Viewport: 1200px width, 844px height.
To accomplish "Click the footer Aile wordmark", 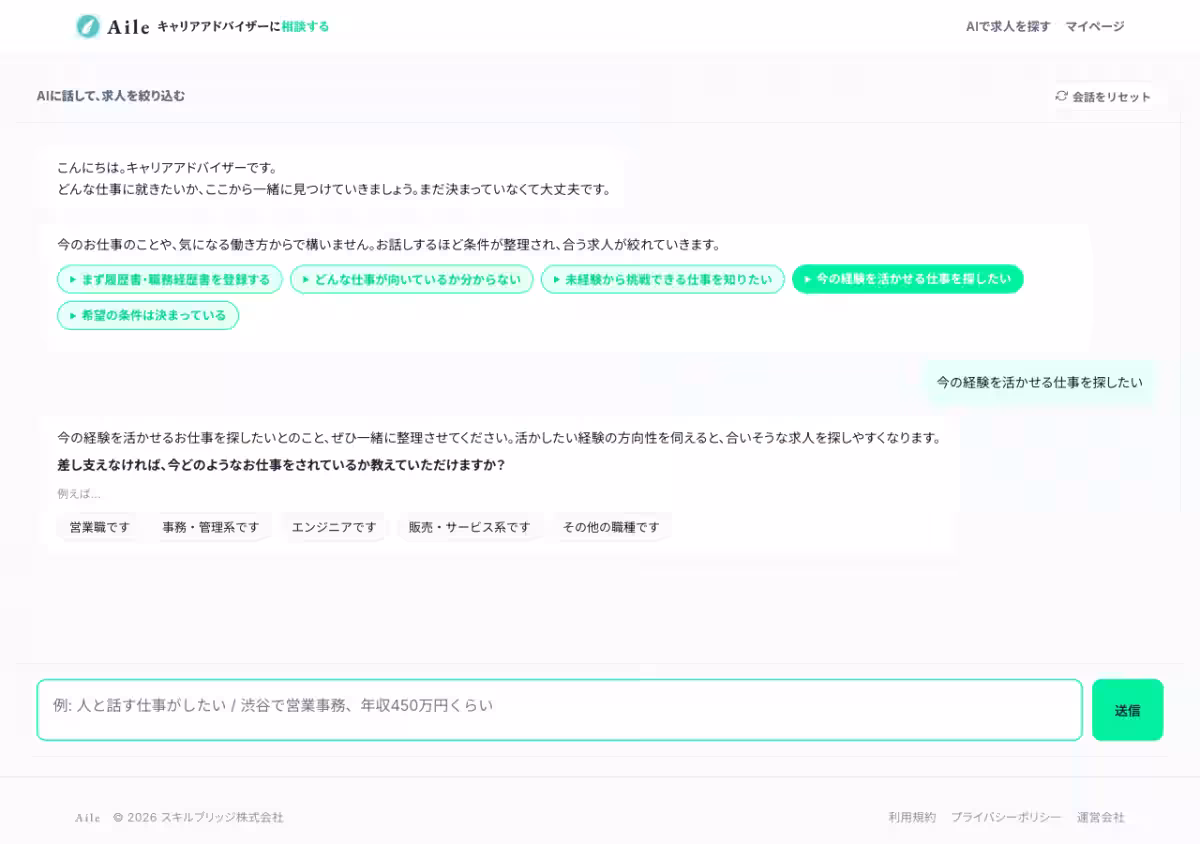I will pyautogui.click(x=88, y=817).
